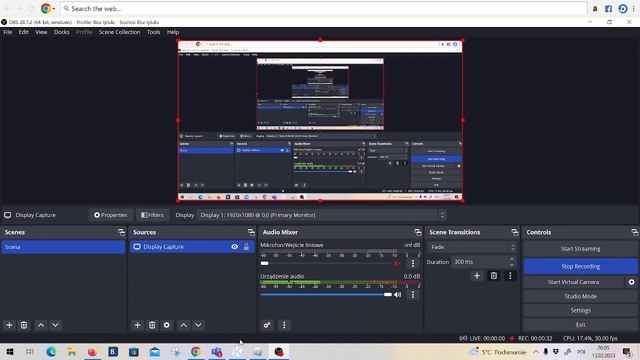The height and width of the screenshot is (360, 640).
Task: Open the File menu
Action: click(8, 32)
